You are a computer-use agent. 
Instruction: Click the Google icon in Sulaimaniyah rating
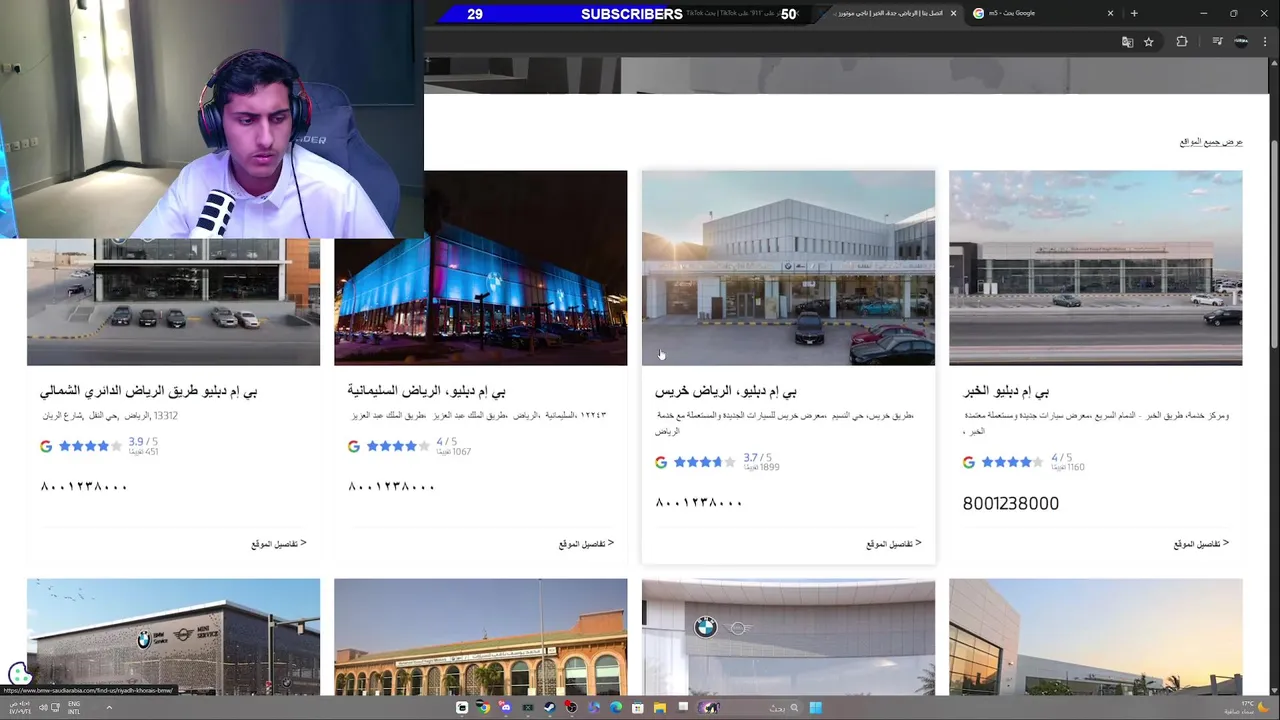(x=353, y=446)
